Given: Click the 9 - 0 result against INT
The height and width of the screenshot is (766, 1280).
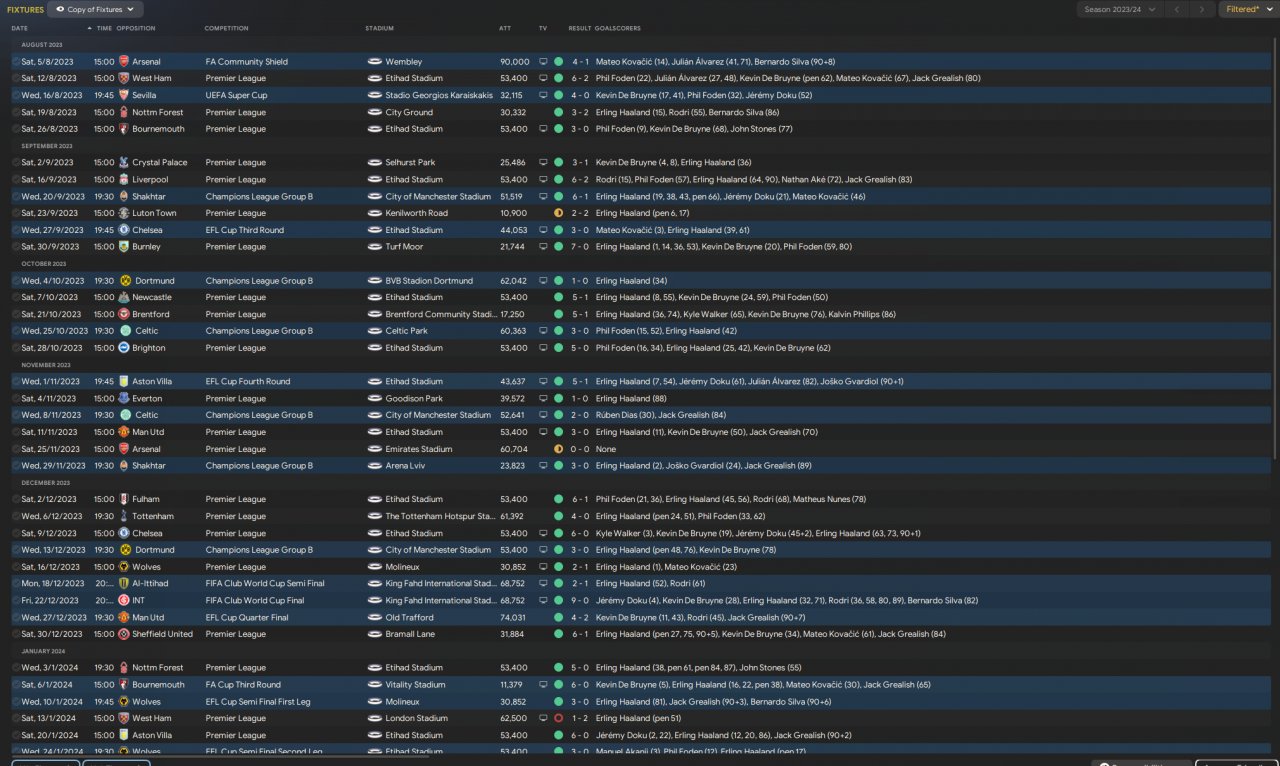Looking at the screenshot, I should [x=580, y=600].
